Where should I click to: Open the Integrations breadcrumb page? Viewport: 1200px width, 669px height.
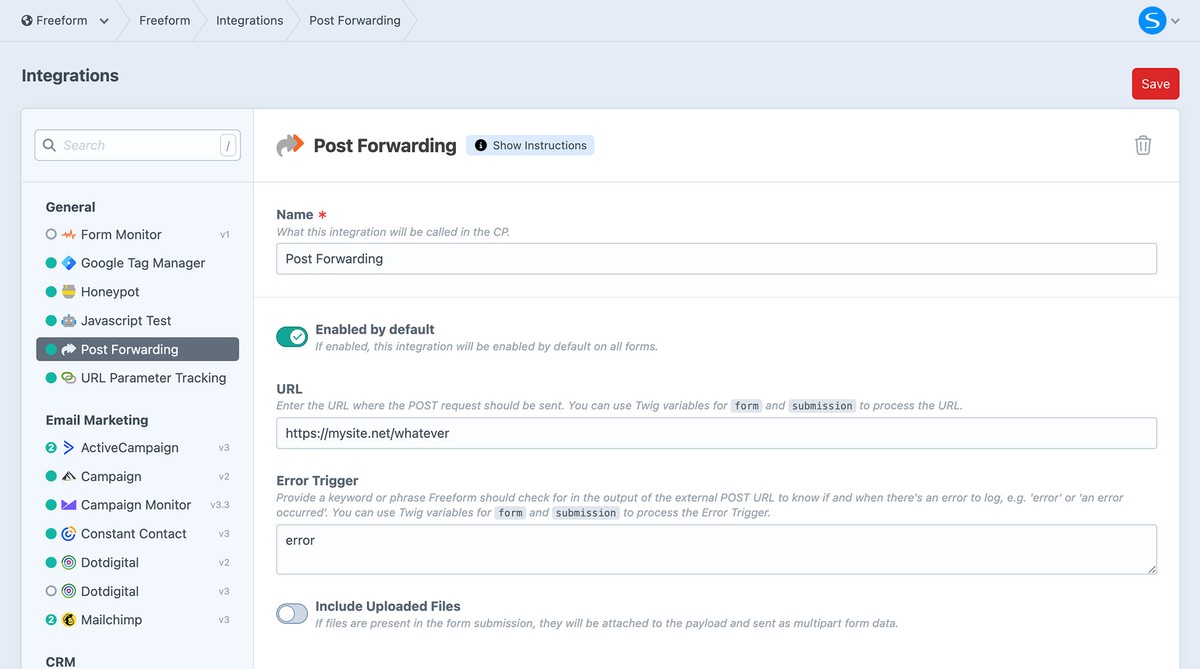coord(249,19)
